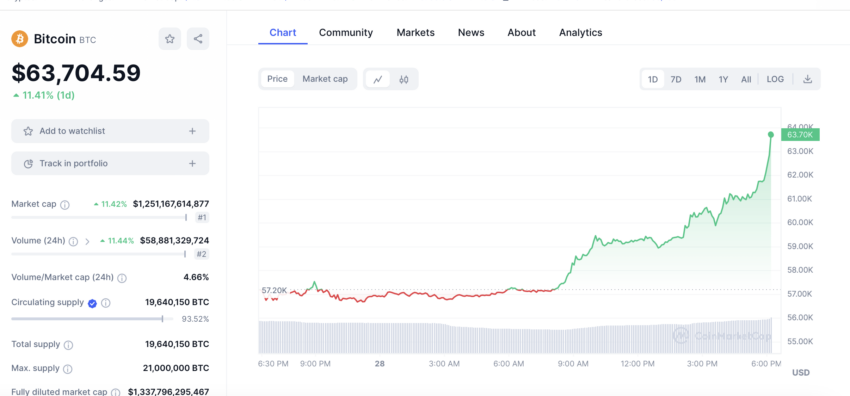850x396 pixels.
Task: Switch to line chart view icon
Action: (378, 79)
